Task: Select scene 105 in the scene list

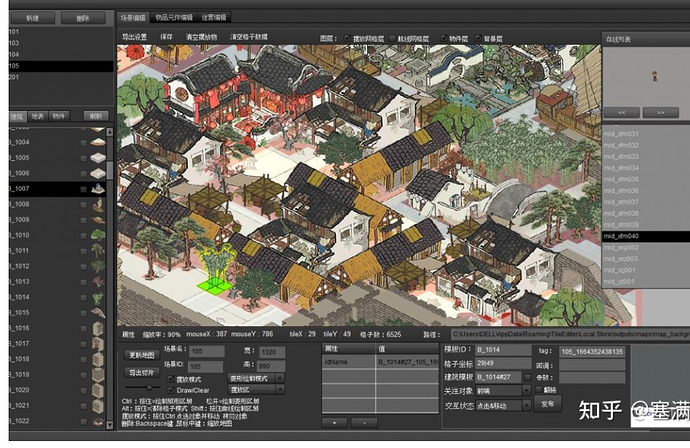Action: coord(61,66)
